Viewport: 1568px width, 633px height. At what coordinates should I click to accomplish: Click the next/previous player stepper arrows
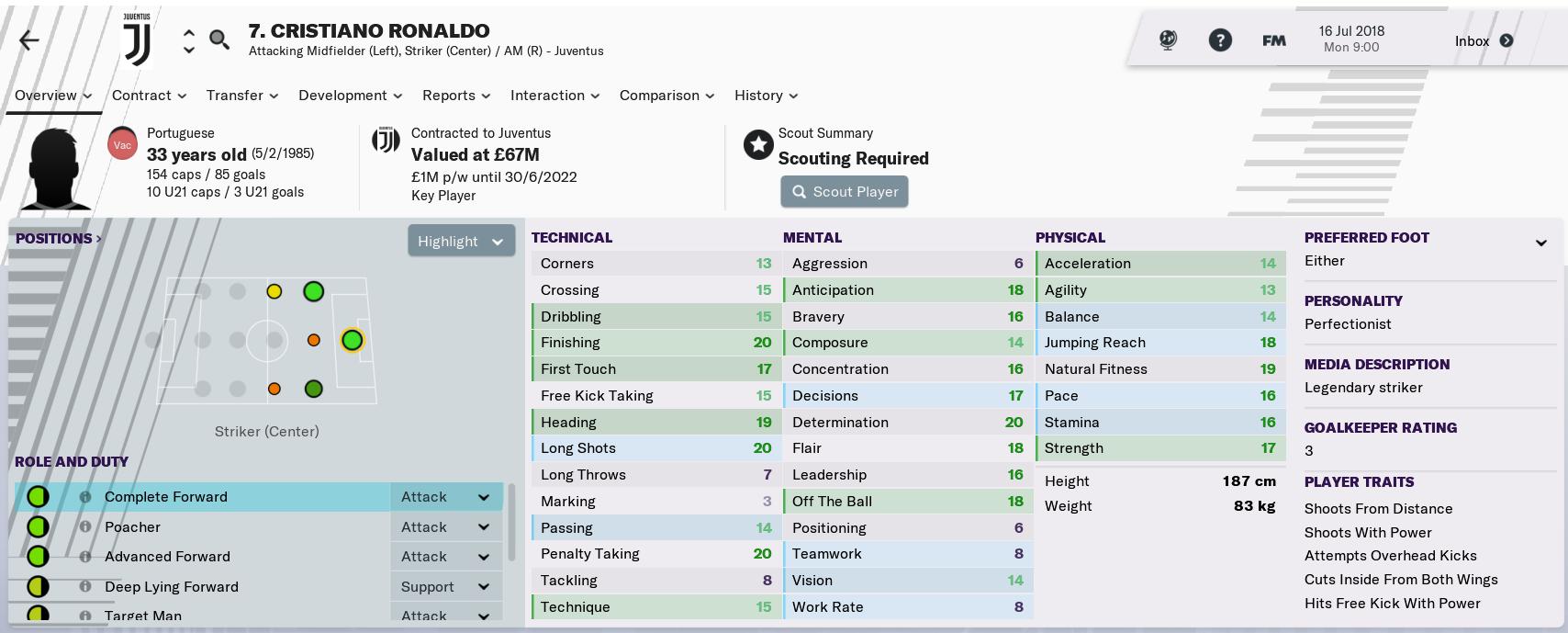(x=188, y=40)
